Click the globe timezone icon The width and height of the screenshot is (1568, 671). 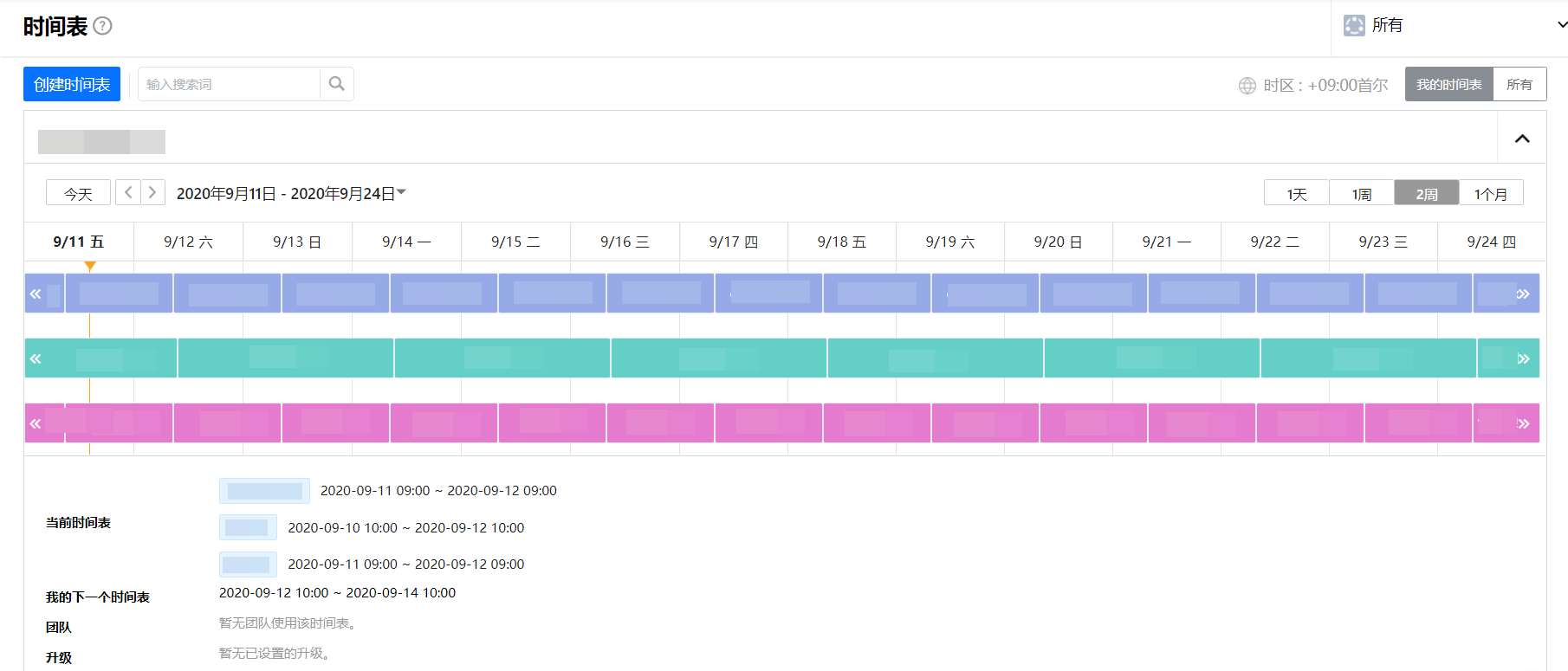pyautogui.click(x=1247, y=85)
